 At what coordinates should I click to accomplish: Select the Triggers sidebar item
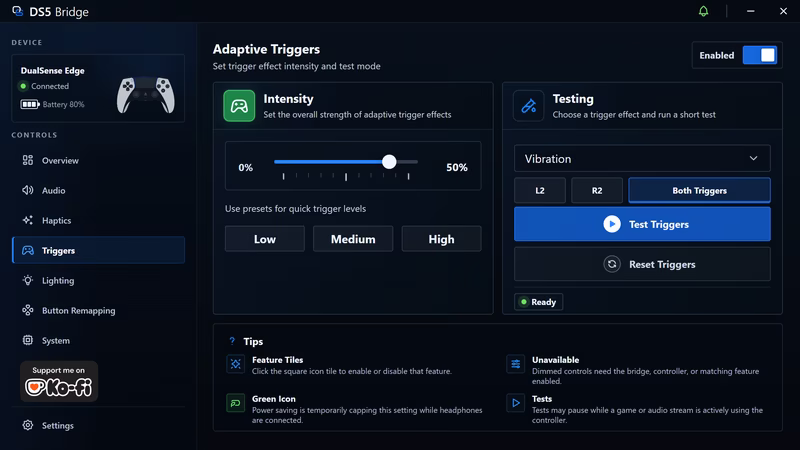(x=98, y=250)
